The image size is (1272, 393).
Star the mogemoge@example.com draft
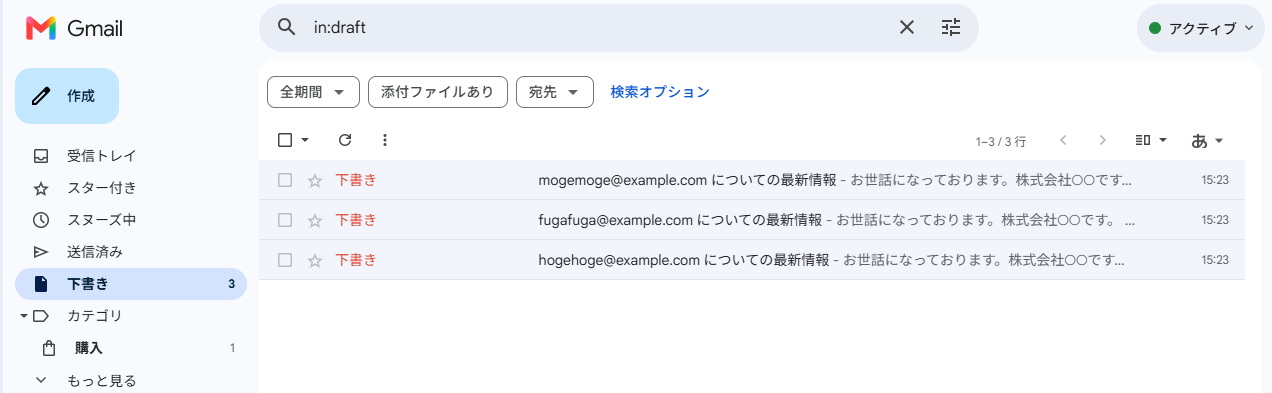(315, 180)
